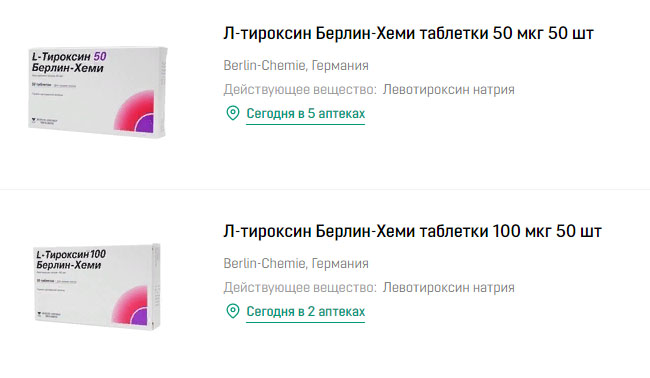The image size is (650, 378).
Task: Click the L-Тироксин 100 package image
Action: [97, 287]
